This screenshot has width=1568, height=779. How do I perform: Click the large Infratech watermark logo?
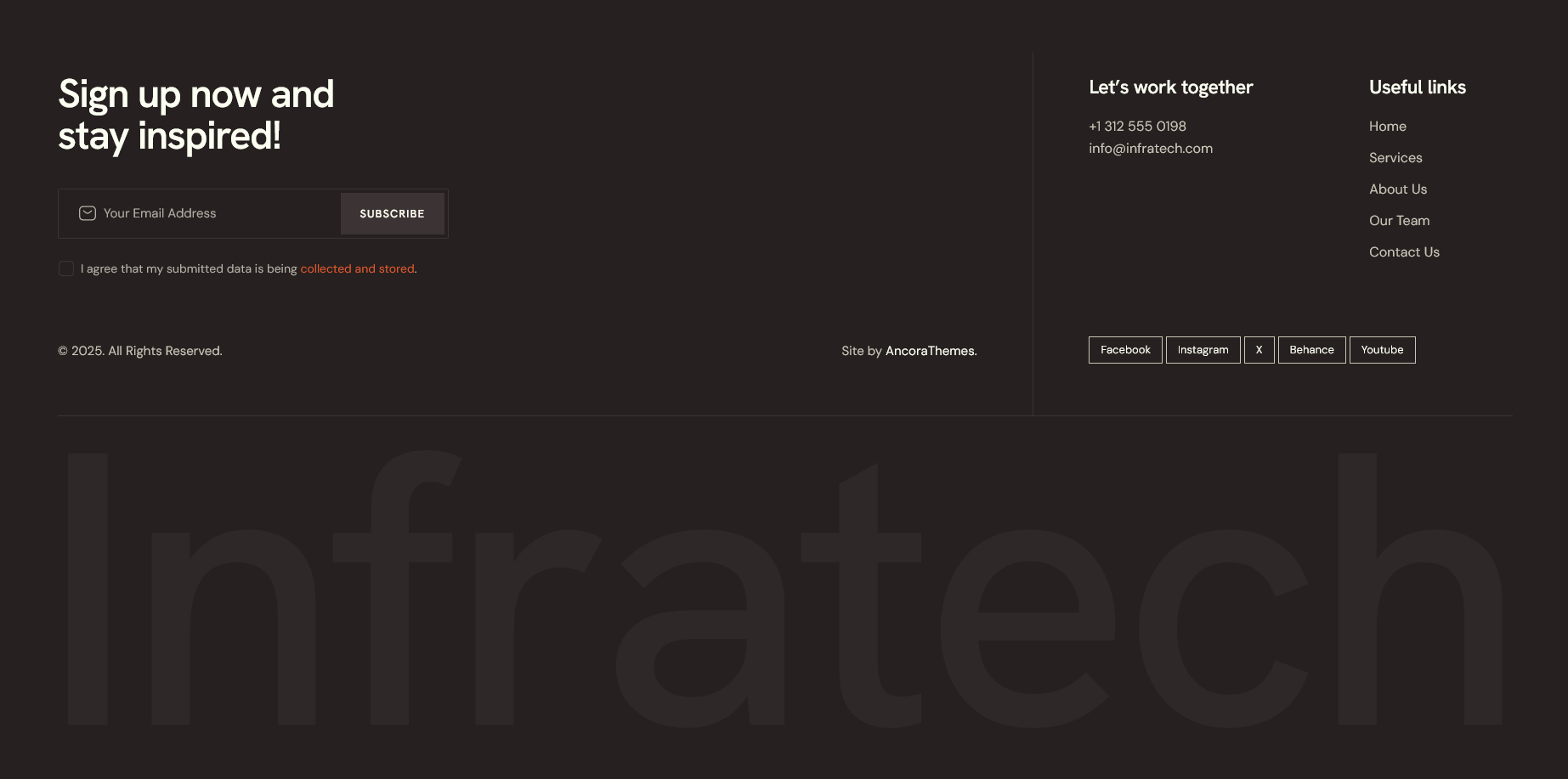[x=784, y=595]
